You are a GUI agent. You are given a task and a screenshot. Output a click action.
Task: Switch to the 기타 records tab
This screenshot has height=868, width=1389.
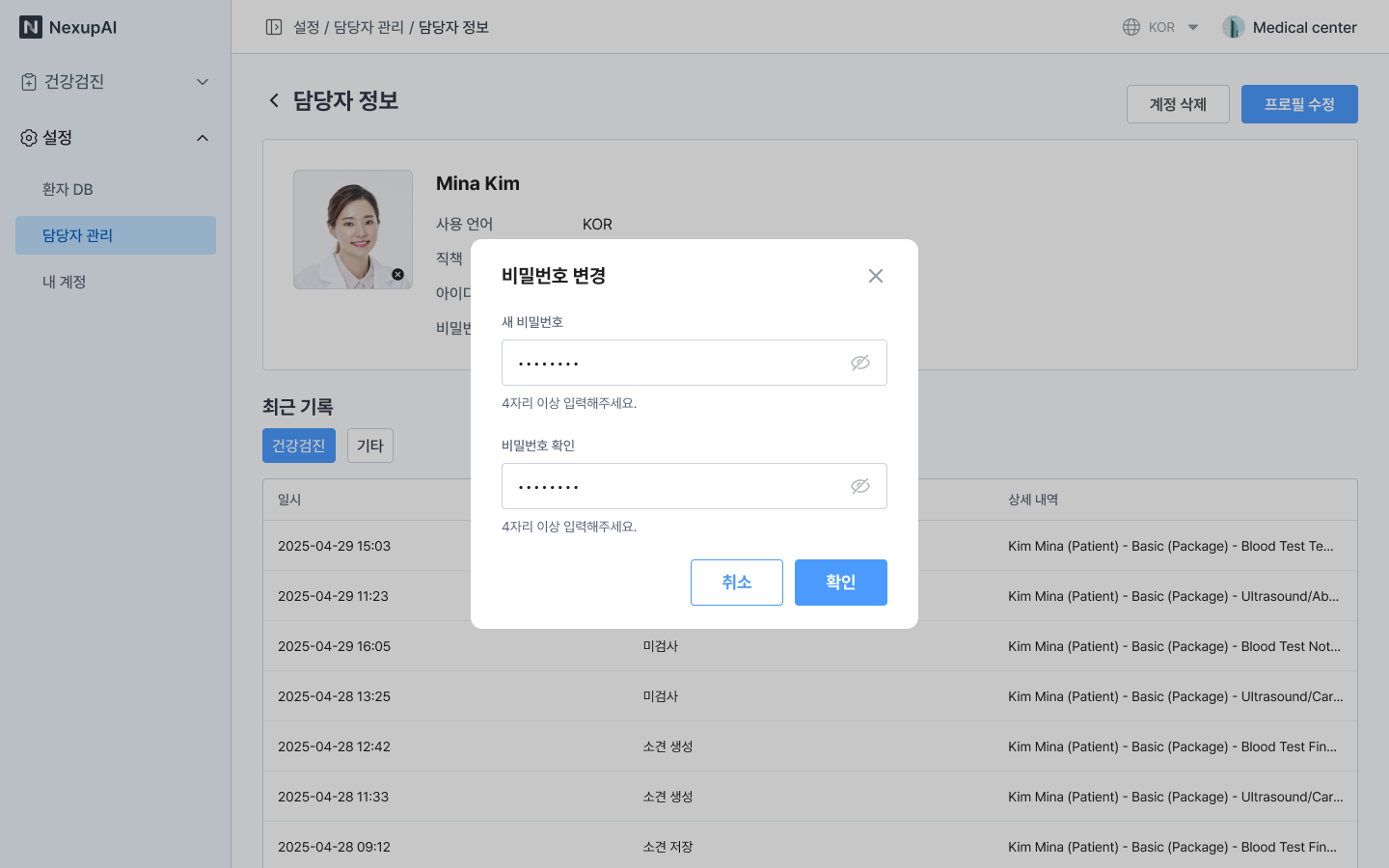[369, 446]
